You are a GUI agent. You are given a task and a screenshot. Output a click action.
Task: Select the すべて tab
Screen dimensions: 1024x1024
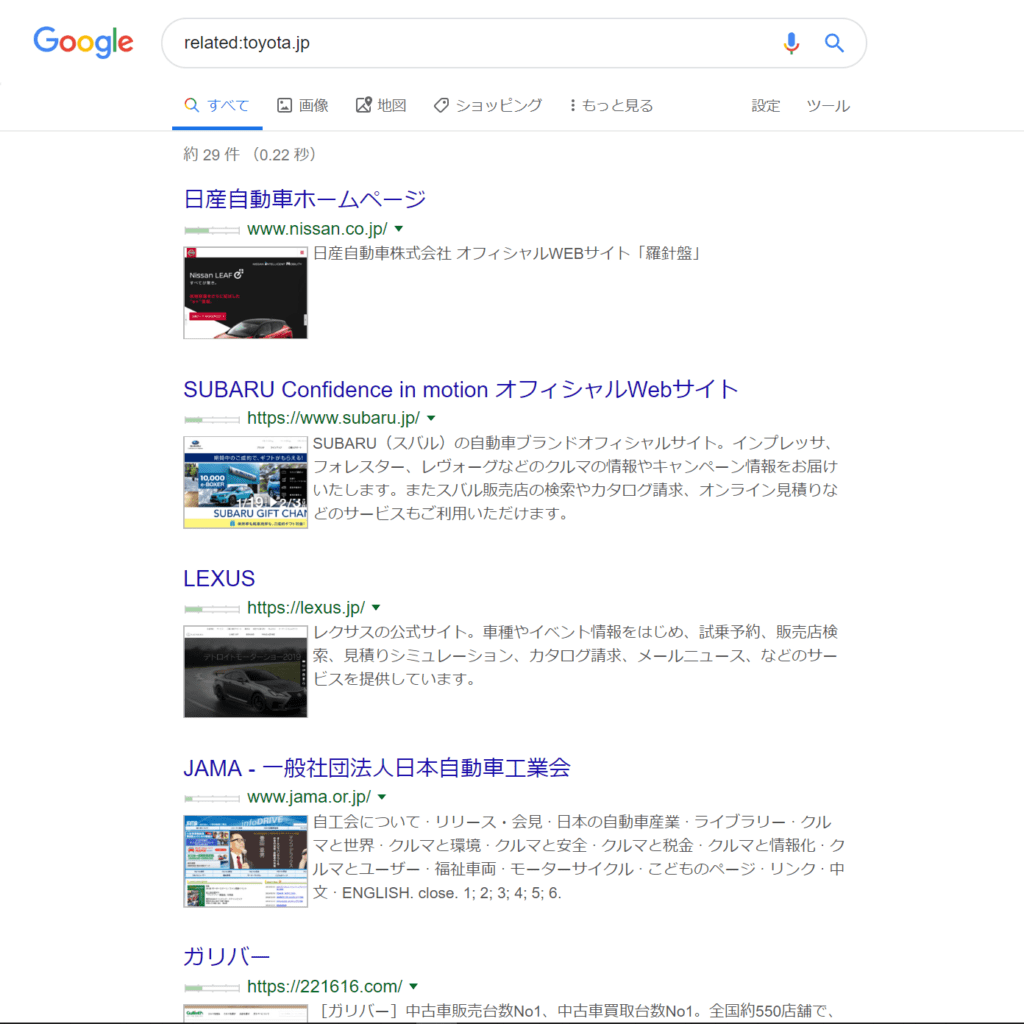pyautogui.click(x=217, y=105)
